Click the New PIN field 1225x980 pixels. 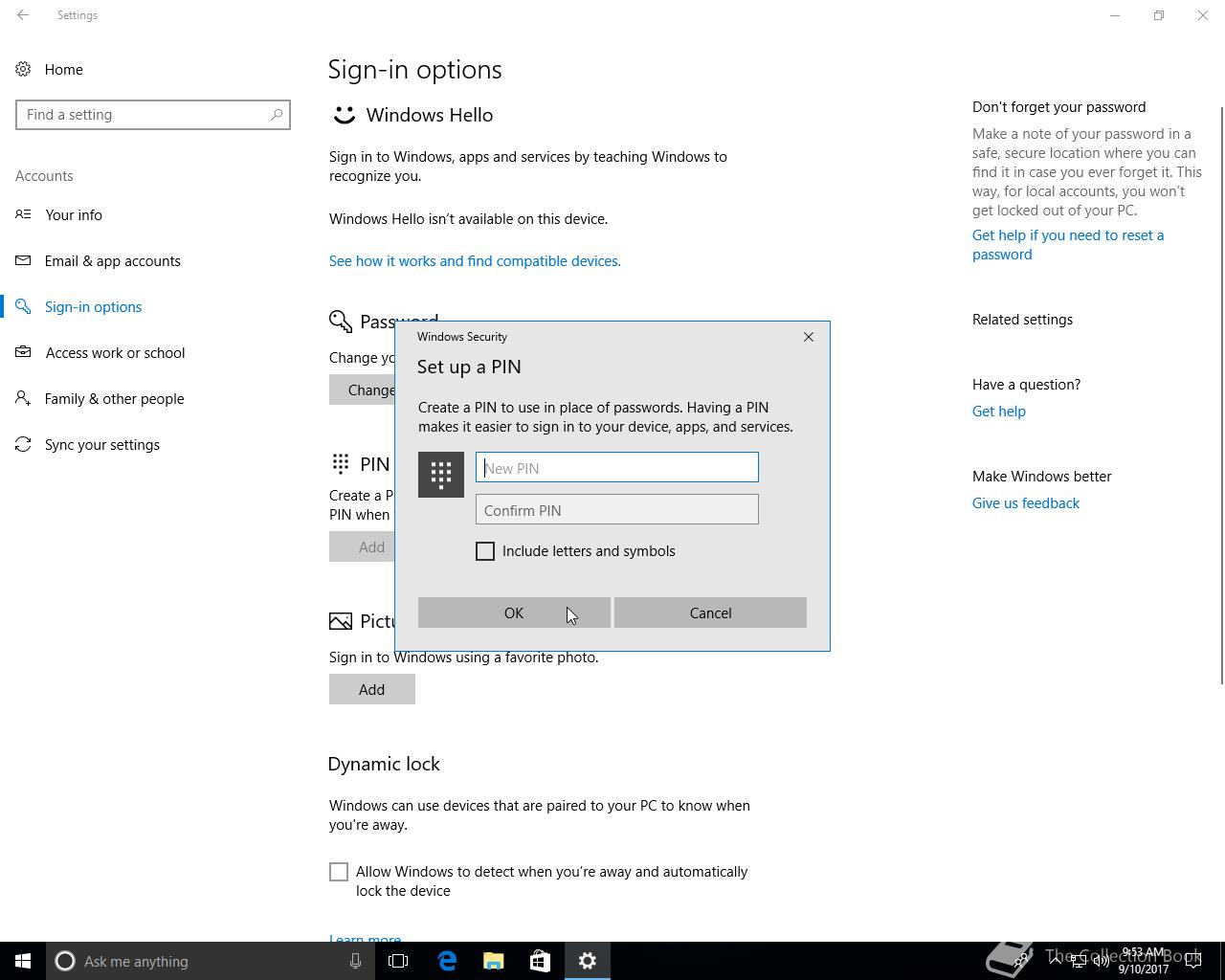pyautogui.click(x=617, y=467)
